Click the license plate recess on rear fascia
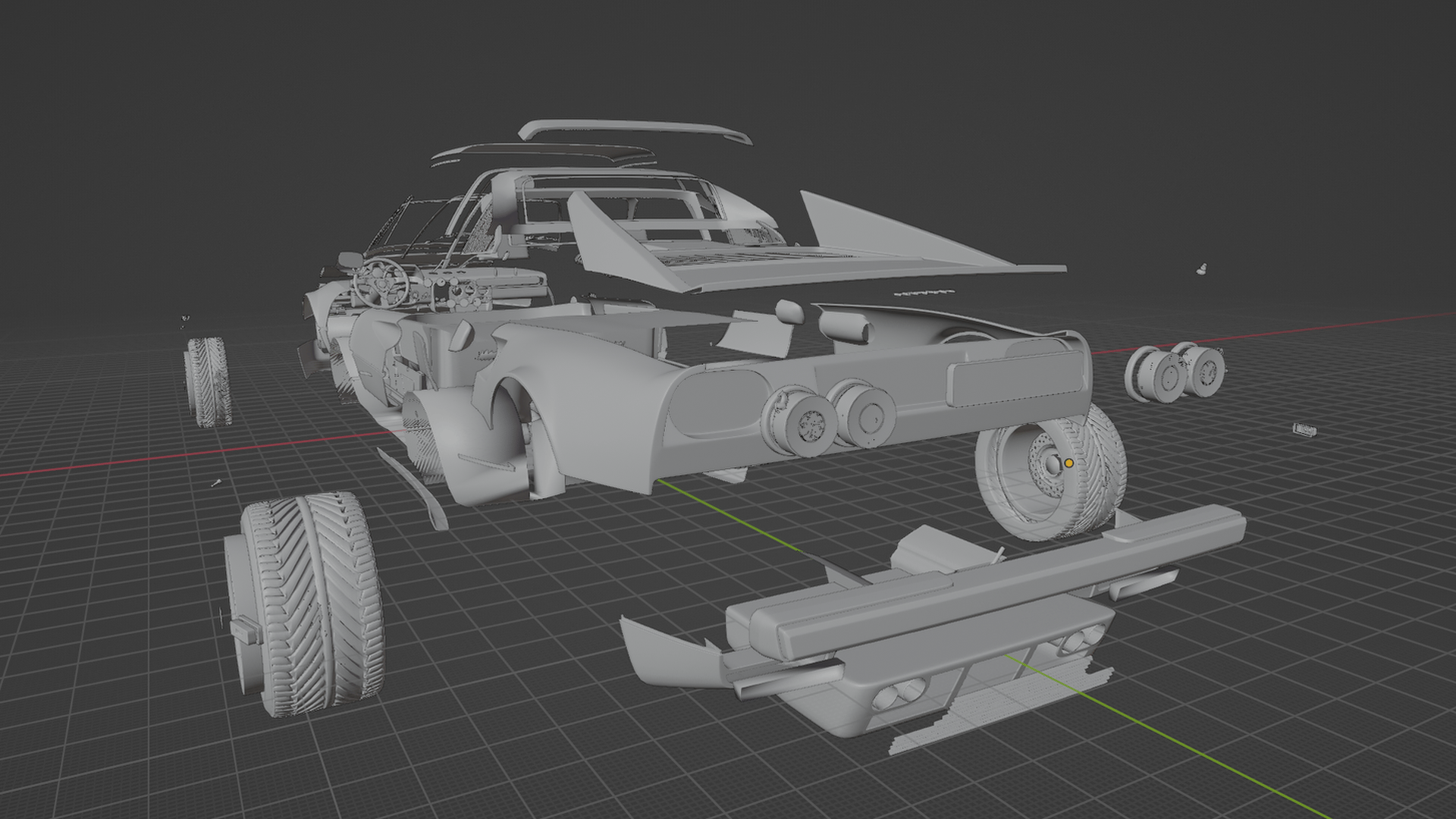Viewport: 1456px width, 819px height. click(1015, 379)
